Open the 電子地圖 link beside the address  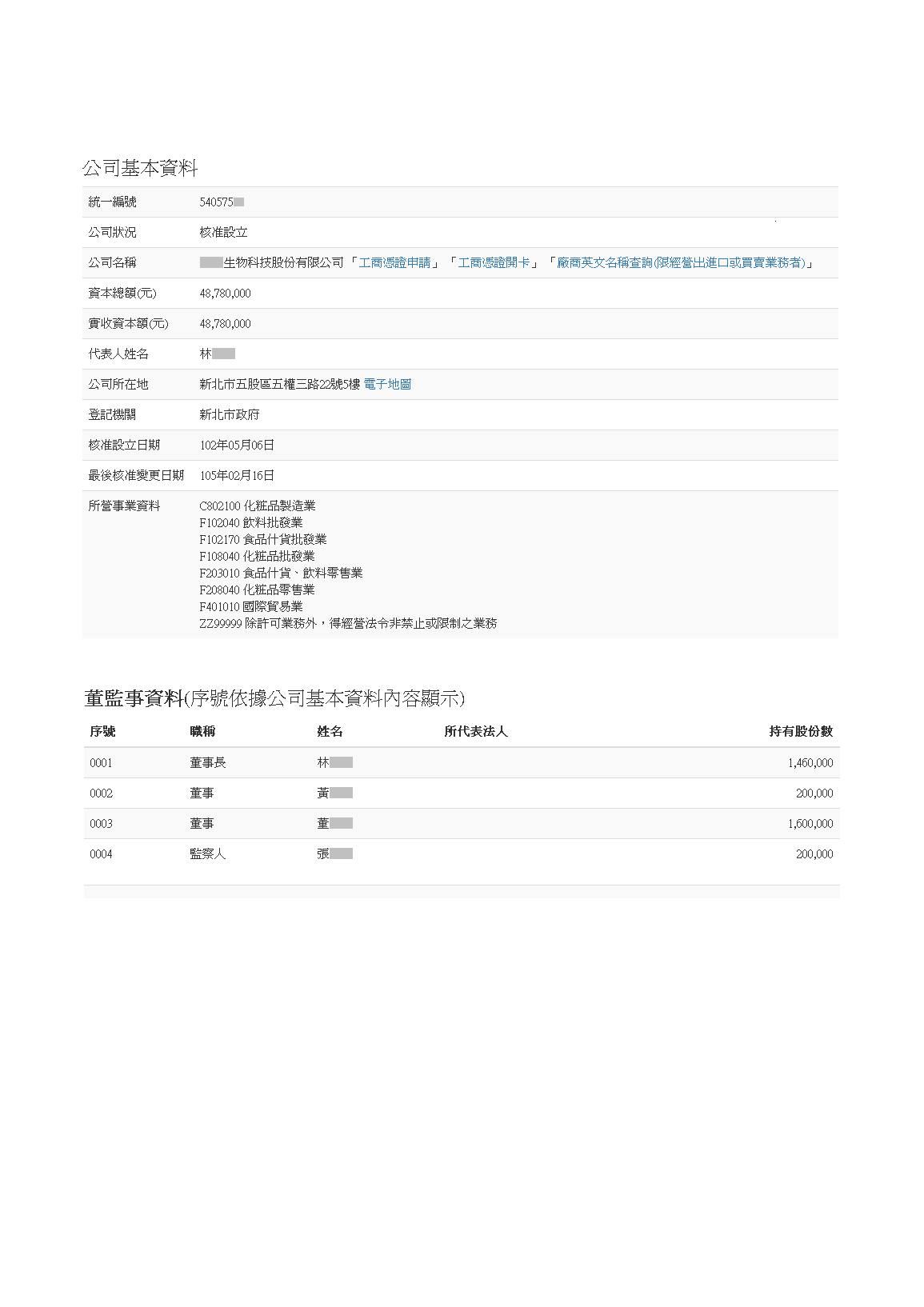[x=387, y=384]
